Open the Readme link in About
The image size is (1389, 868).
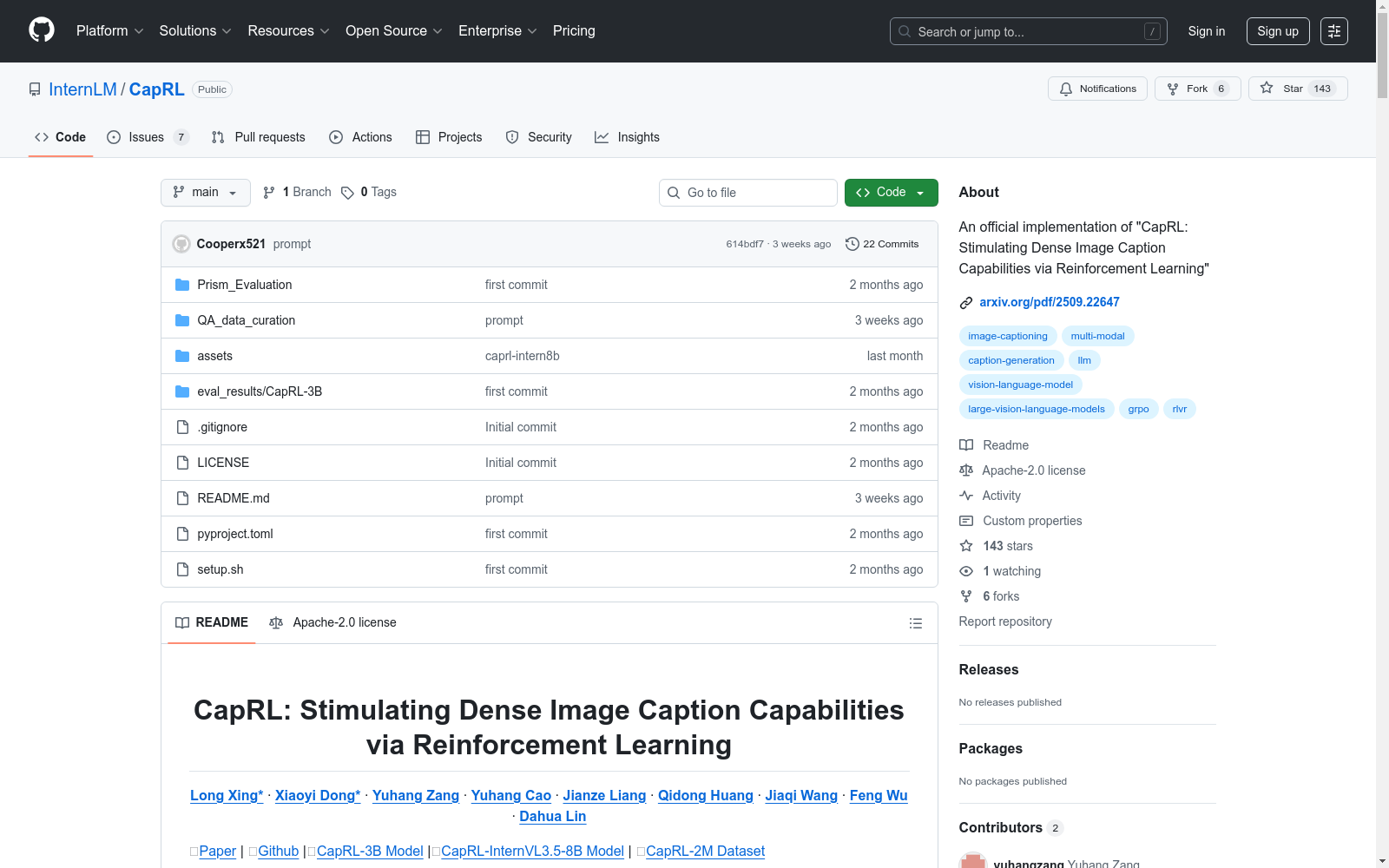994,445
